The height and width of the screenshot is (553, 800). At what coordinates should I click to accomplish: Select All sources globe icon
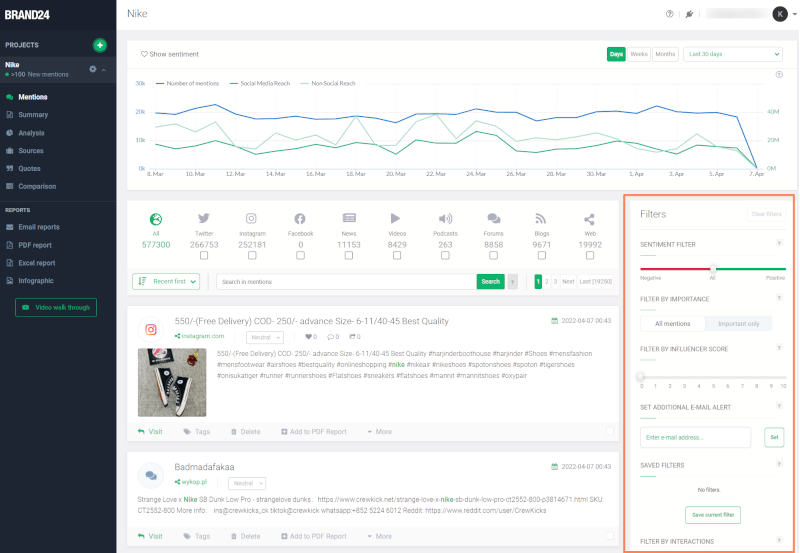(x=156, y=219)
